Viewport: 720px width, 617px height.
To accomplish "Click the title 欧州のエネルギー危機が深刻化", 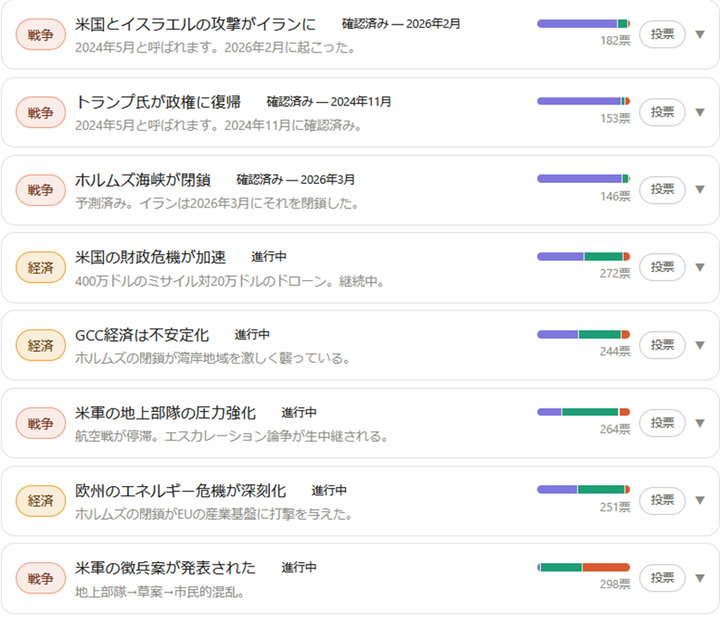I will point(180,491).
